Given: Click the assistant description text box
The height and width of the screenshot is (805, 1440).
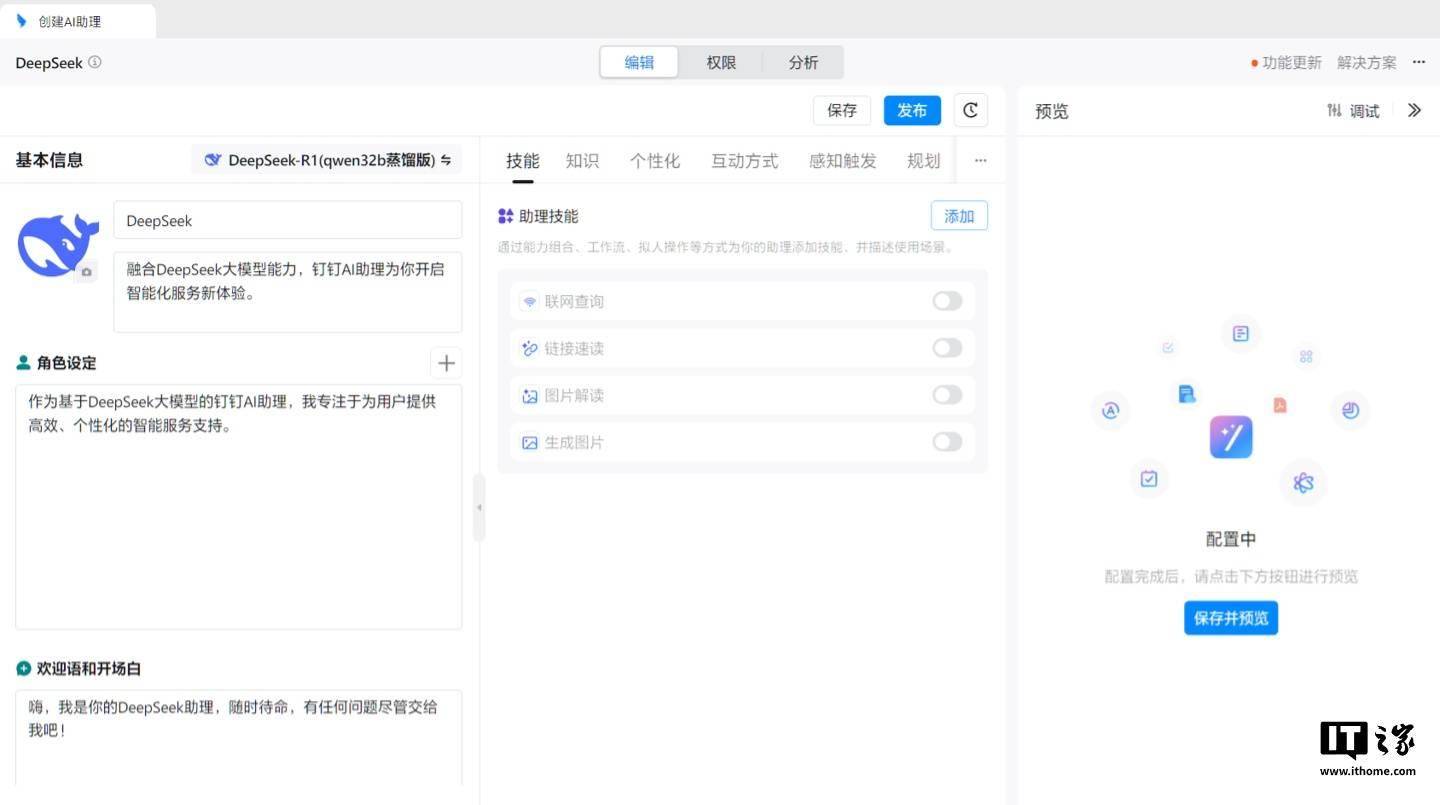Looking at the screenshot, I should [288, 292].
